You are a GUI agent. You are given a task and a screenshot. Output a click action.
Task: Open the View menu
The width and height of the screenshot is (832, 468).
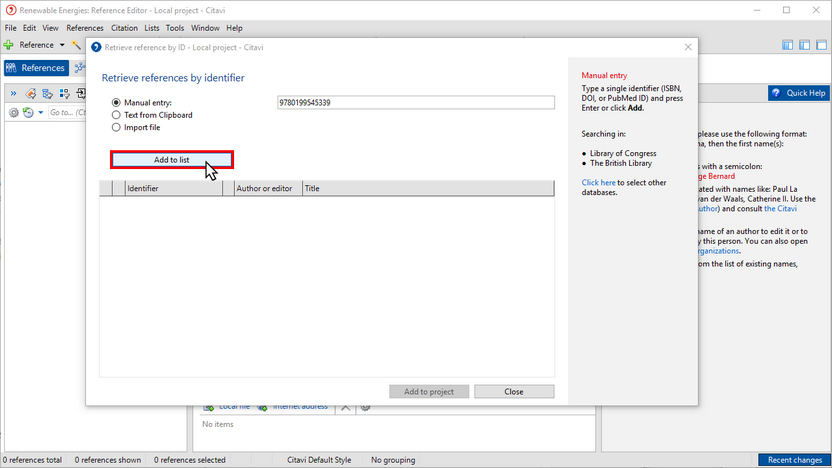tap(50, 28)
